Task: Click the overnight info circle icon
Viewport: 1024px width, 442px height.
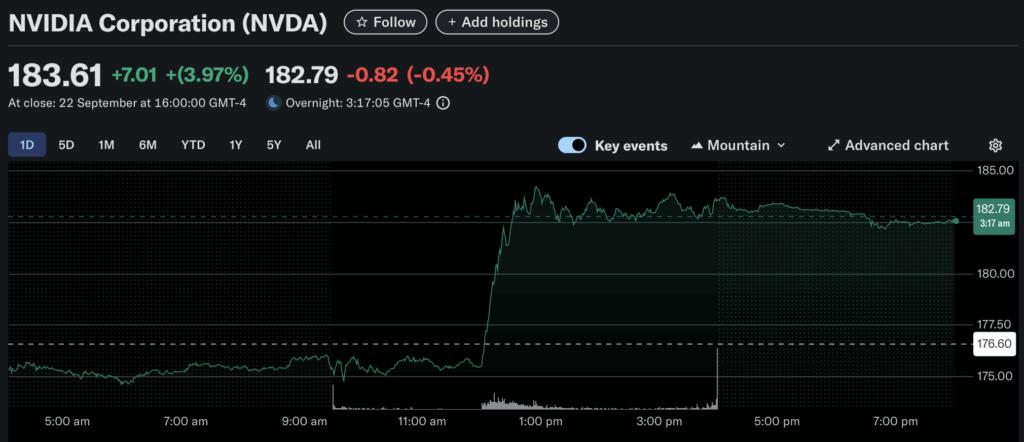Action: pos(443,102)
